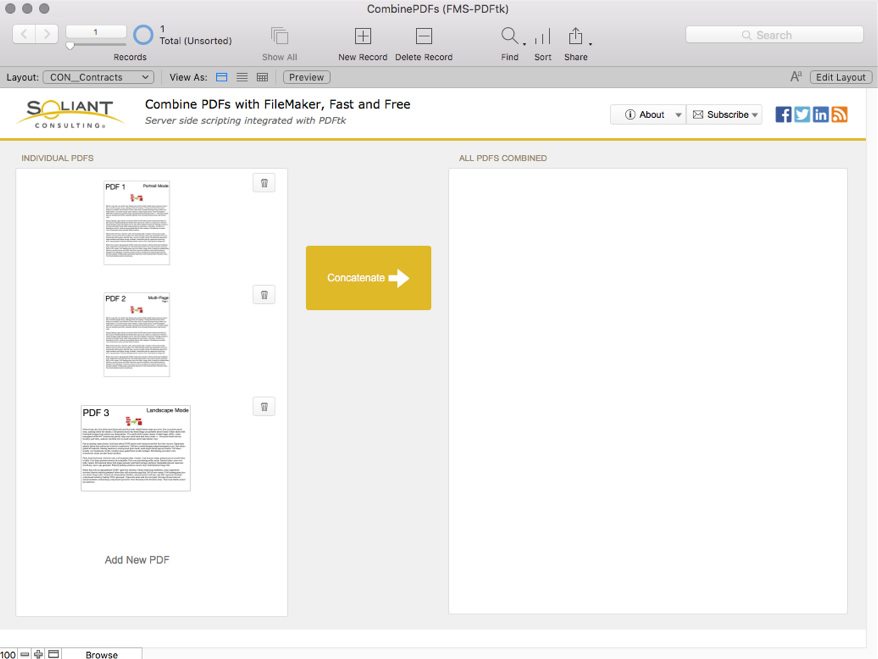Viewport: 878px width, 659px height.
Task: Switch to Table view
Action: [x=262, y=77]
